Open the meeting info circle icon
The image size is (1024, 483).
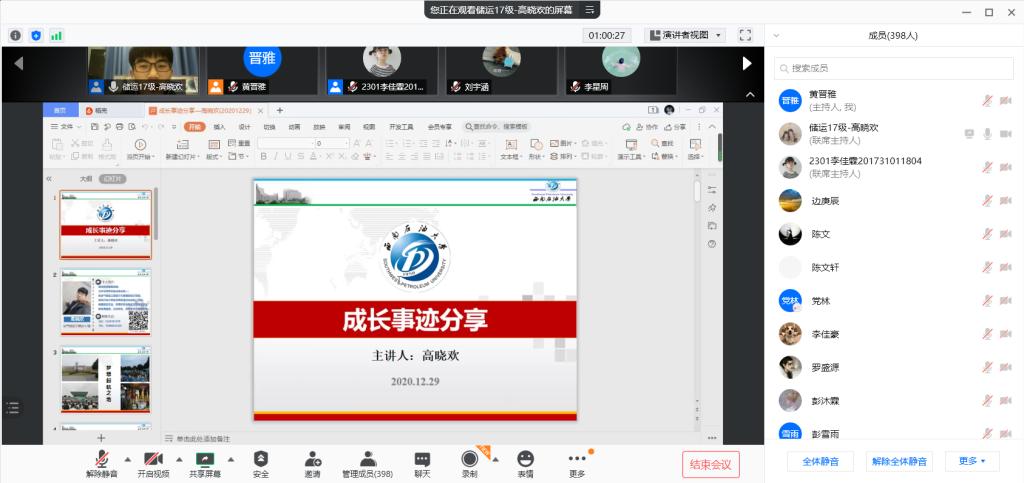16,35
